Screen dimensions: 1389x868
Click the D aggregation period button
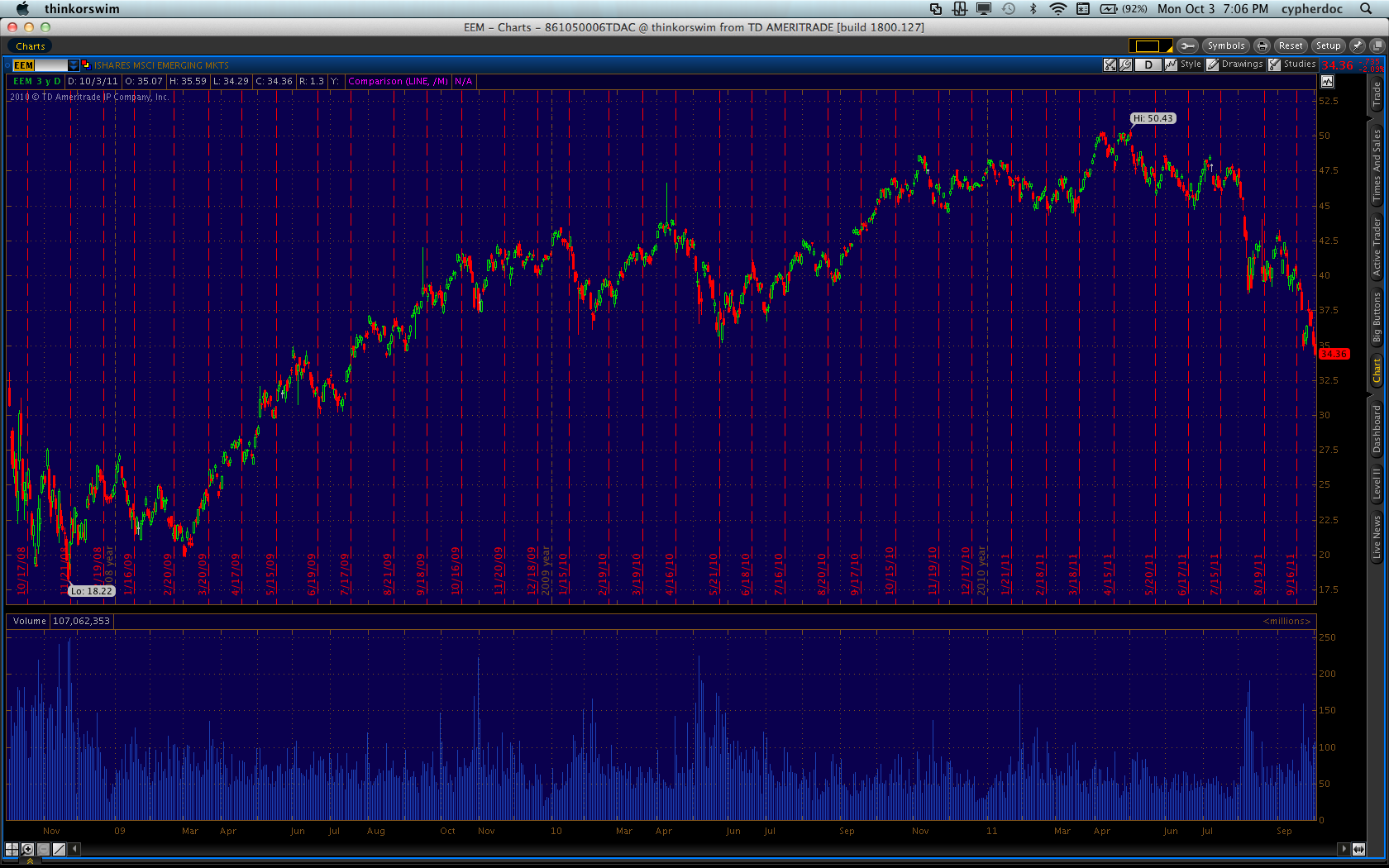(1148, 64)
